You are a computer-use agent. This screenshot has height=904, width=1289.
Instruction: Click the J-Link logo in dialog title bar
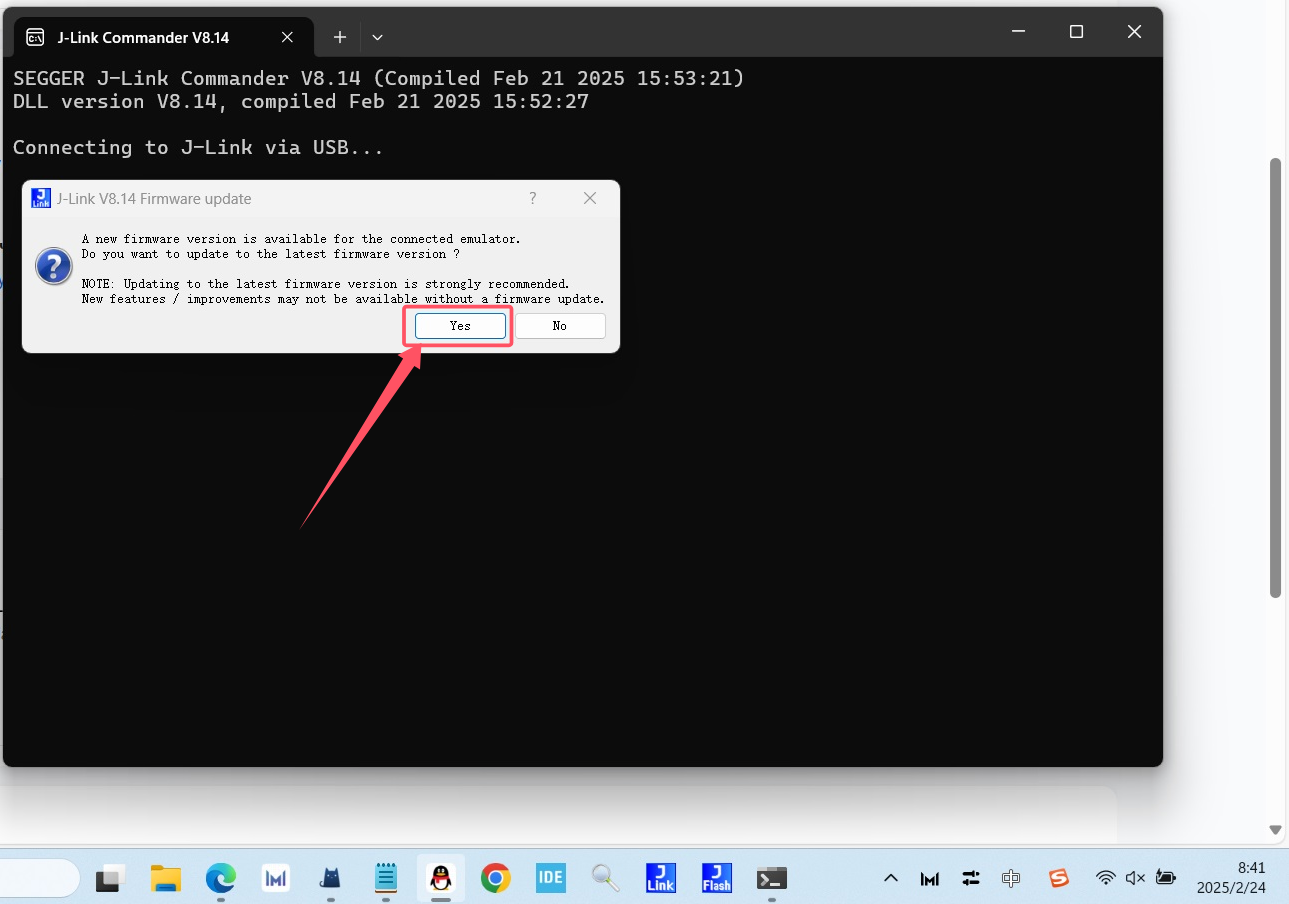[41, 198]
